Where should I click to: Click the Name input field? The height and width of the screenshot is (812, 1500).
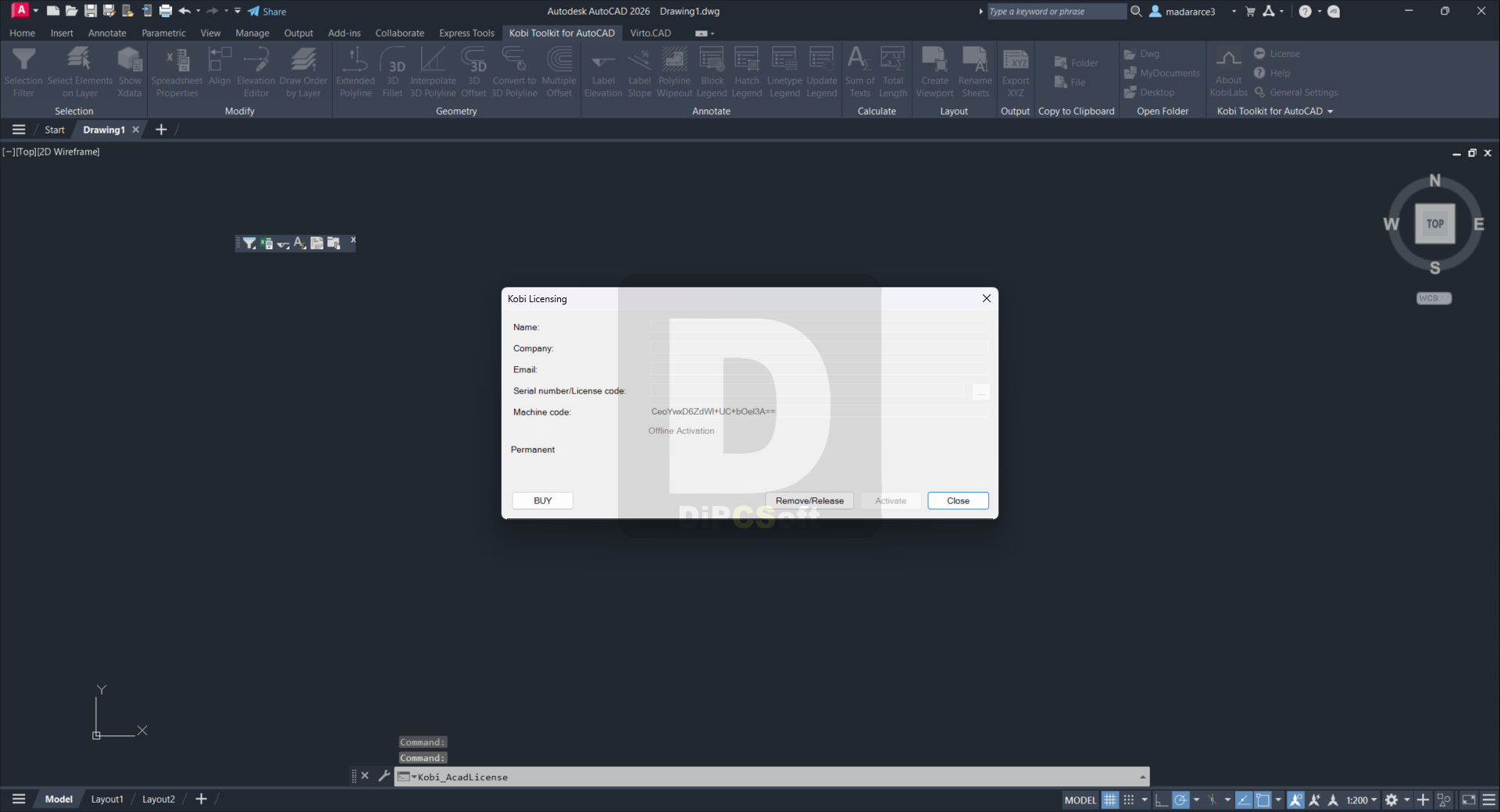pos(819,327)
